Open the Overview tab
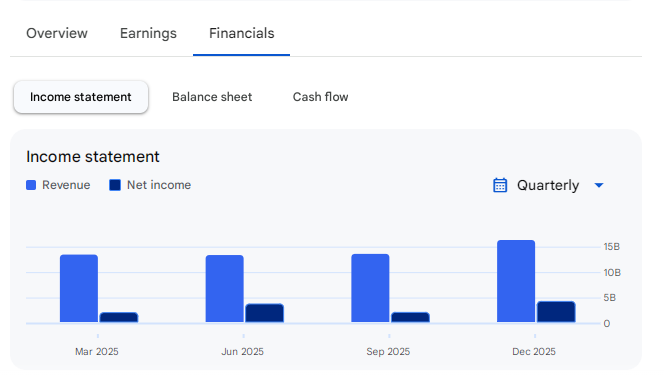This screenshot has width=664, height=376. pyautogui.click(x=57, y=33)
